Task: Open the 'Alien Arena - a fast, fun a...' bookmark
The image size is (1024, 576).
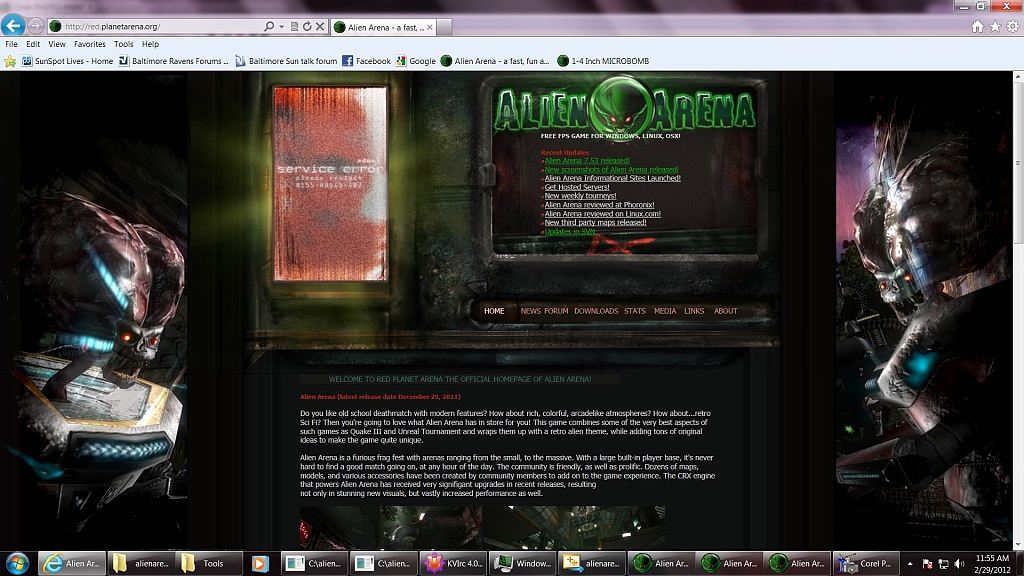Action: tap(495, 61)
